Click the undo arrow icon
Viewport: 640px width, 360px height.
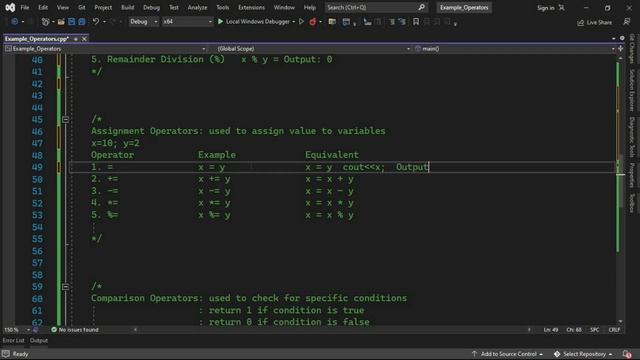point(96,22)
